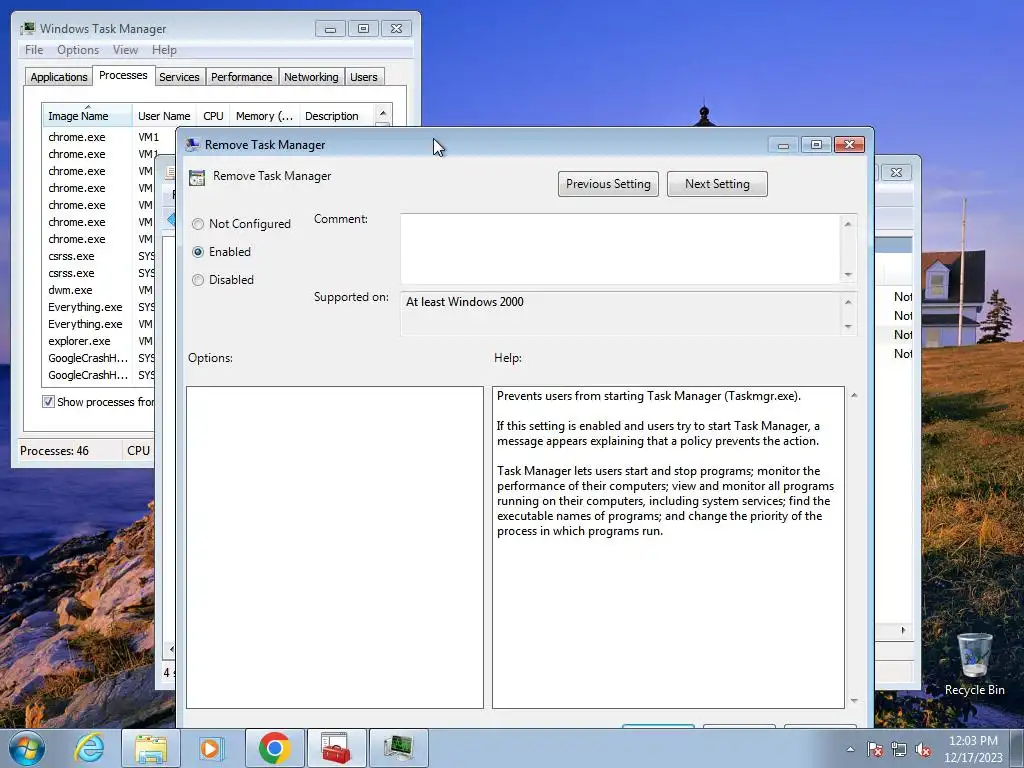Maximize the Windows Task Manager window
This screenshot has height=768, width=1024.
point(364,29)
